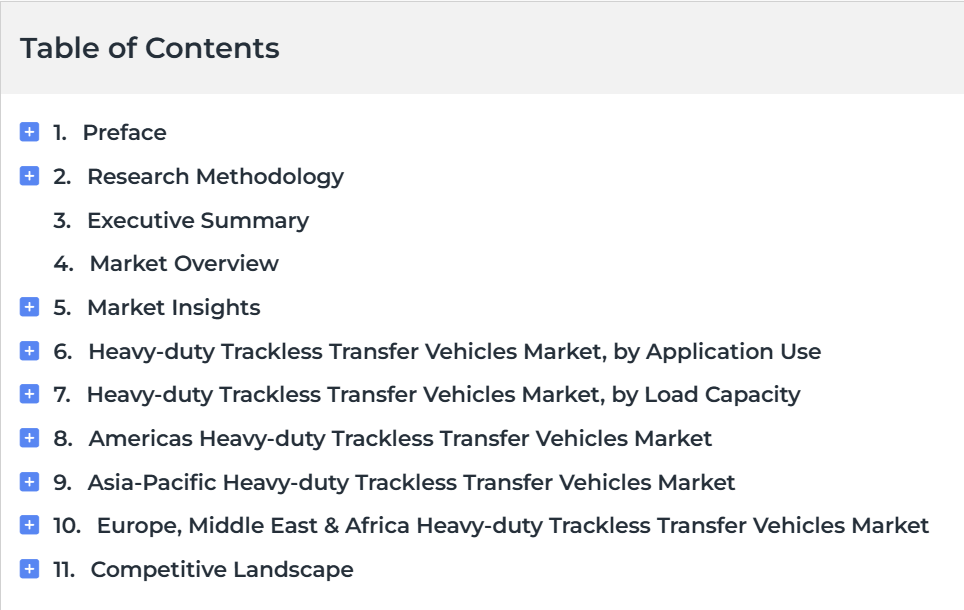Open the Executive Summary entry
The image size is (964, 610).
tap(198, 221)
